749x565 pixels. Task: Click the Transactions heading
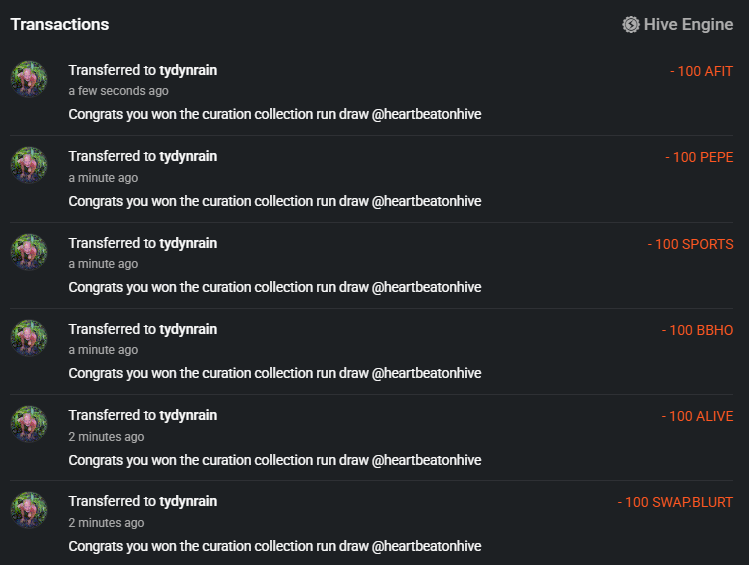[x=60, y=24]
